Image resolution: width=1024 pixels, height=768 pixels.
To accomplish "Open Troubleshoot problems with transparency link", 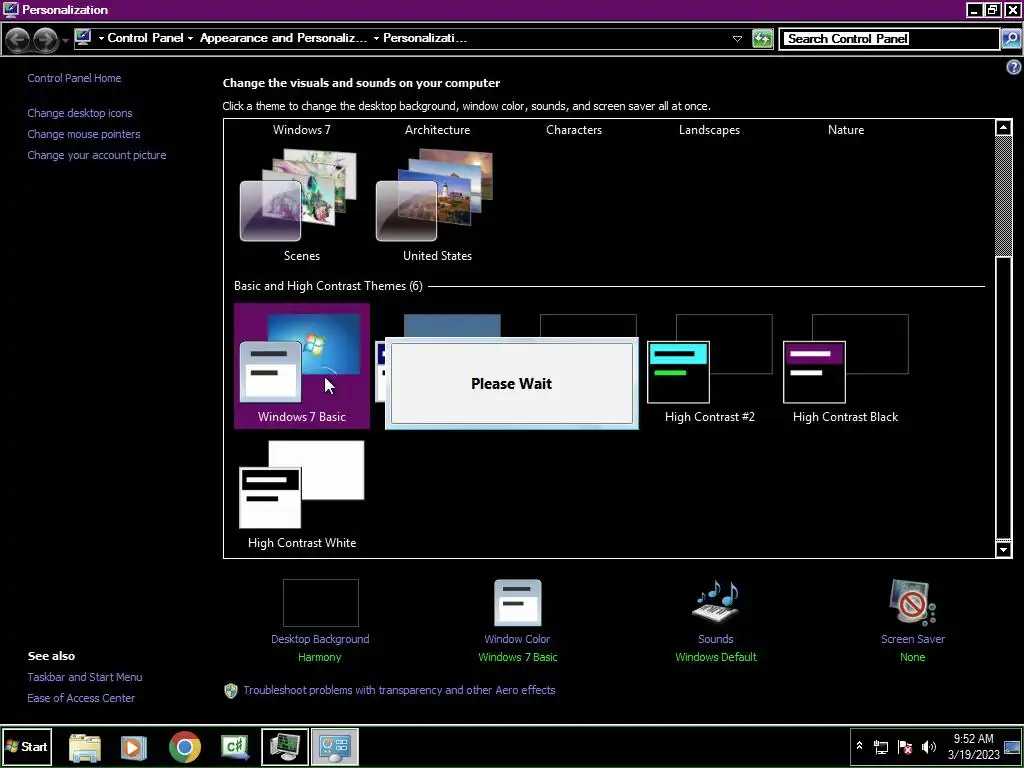I will coord(399,690).
